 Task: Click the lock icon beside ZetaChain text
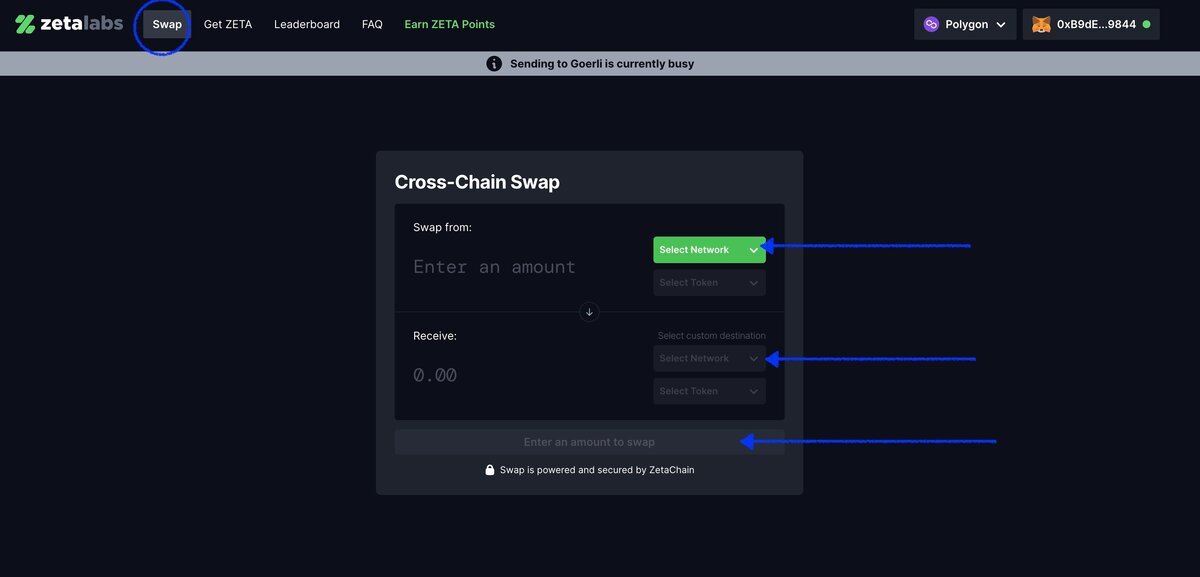click(490, 470)
